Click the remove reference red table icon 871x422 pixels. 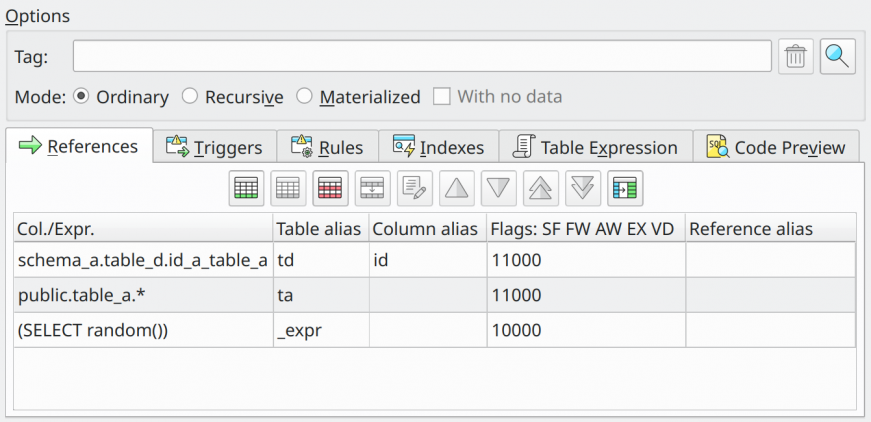(331, 188)
